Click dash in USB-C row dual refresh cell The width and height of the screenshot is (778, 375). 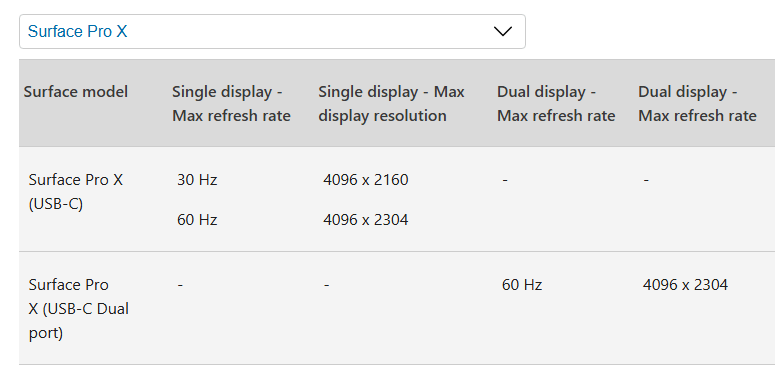(505, 181)
